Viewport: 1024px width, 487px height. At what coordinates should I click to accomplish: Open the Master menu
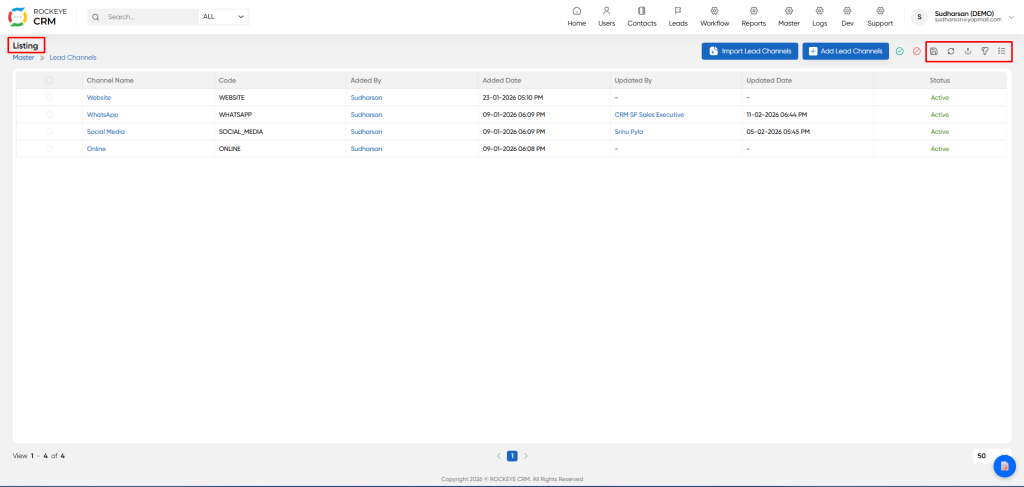[789, 17]
